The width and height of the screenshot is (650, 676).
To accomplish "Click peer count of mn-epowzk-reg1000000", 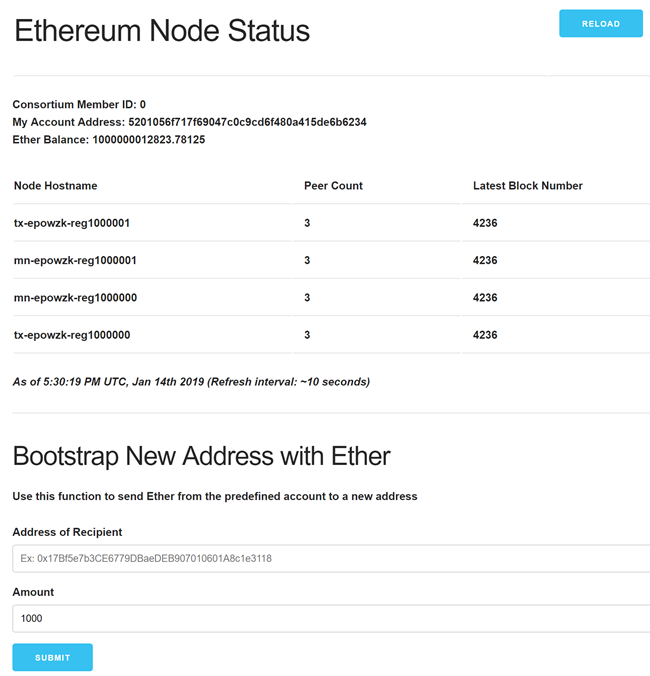I will 307,297.
